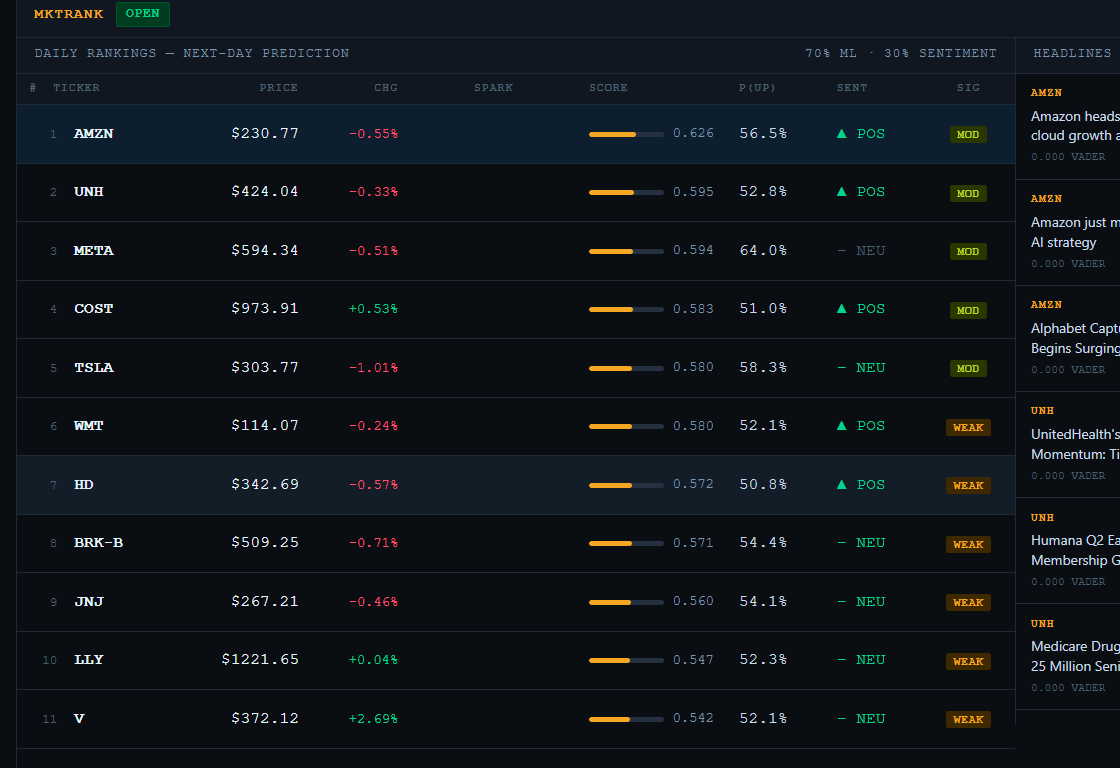Click the MOD signal badge for TSLA
This screenshot has height=768, width=1120.
[968, 369]
